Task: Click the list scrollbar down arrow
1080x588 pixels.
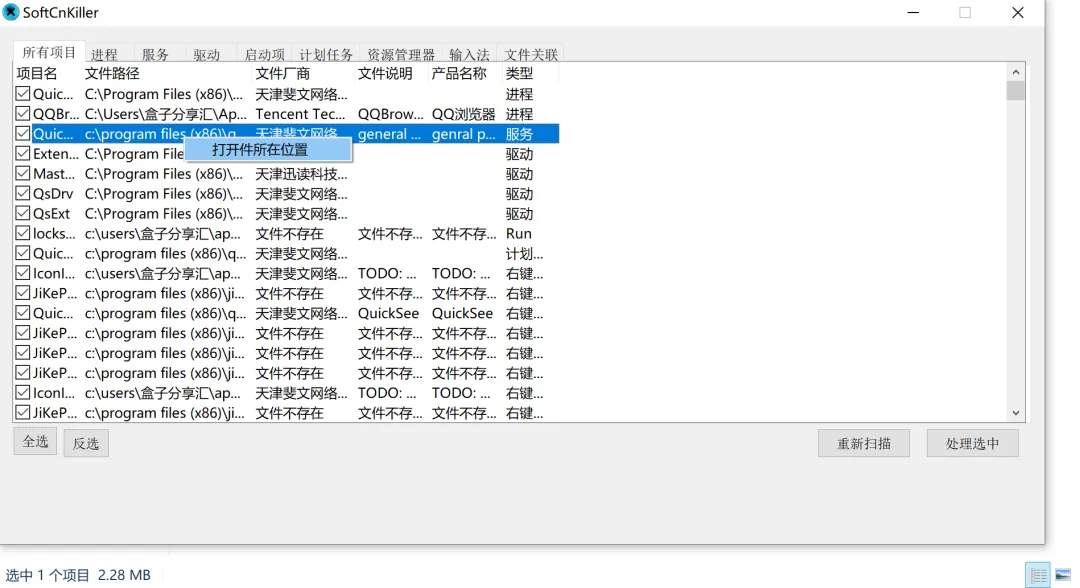Action: click(1016, 413)
